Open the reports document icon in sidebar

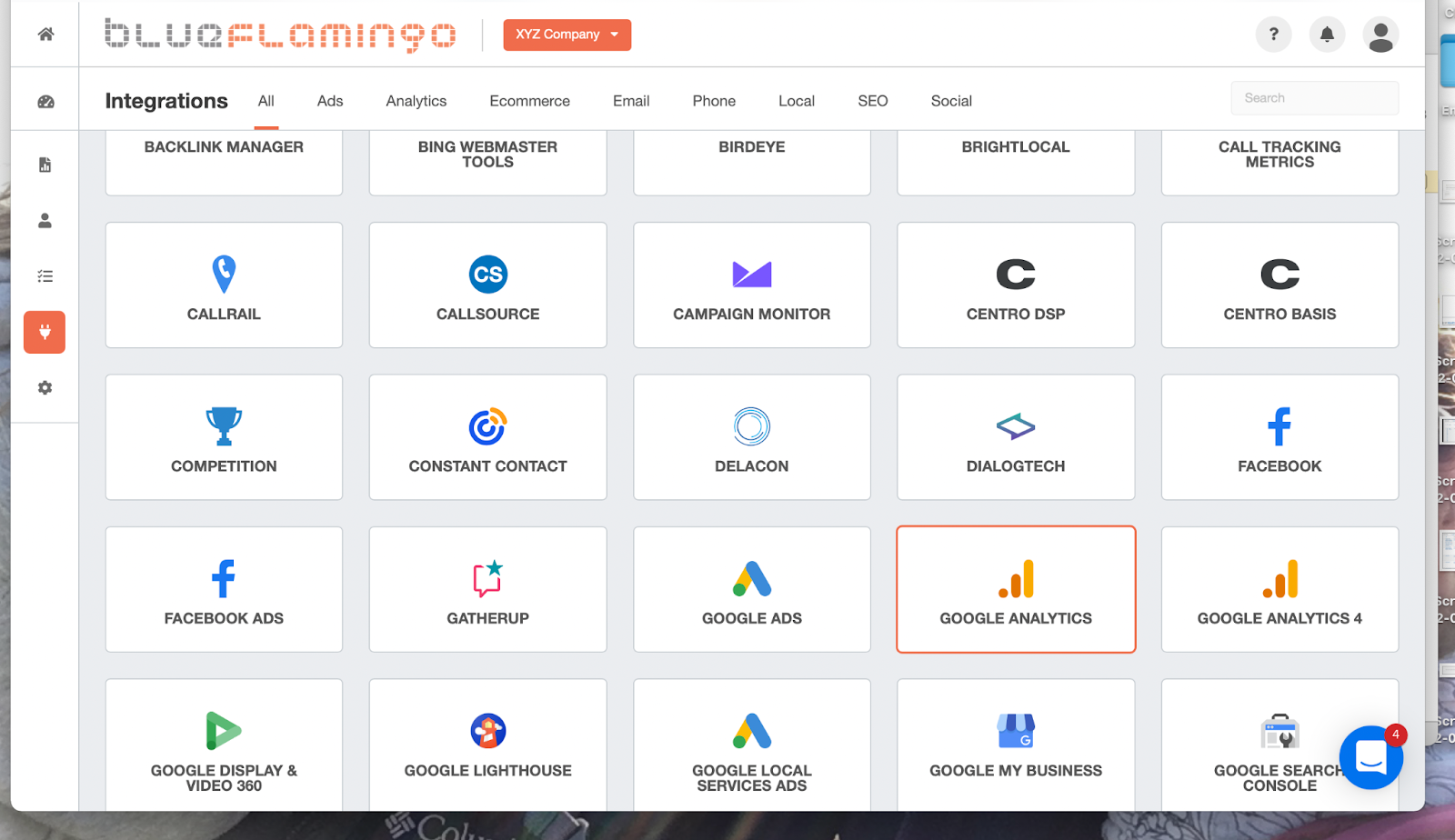click(45, 165)
